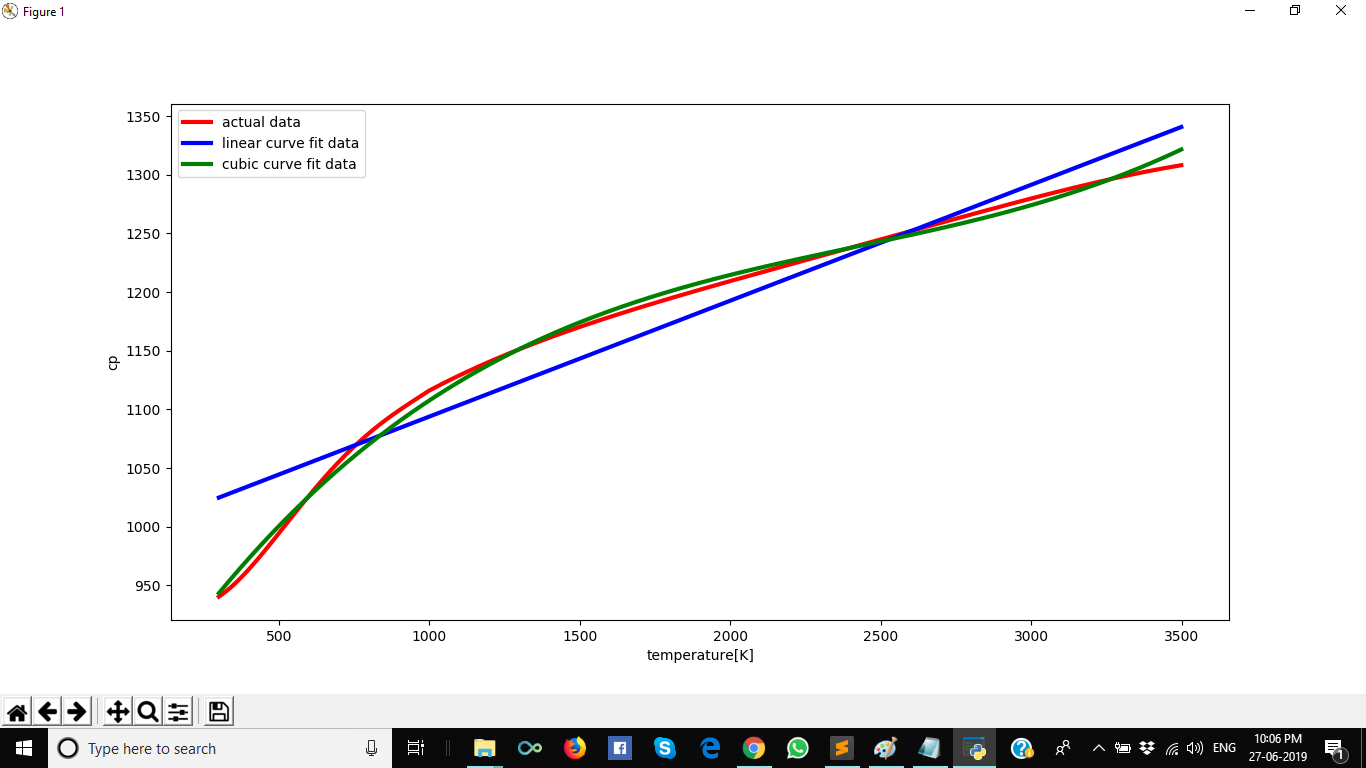This screenshot has width=1366, height=768.
Task: Toggle the pan axes tool
Action: tap(117, 712)
